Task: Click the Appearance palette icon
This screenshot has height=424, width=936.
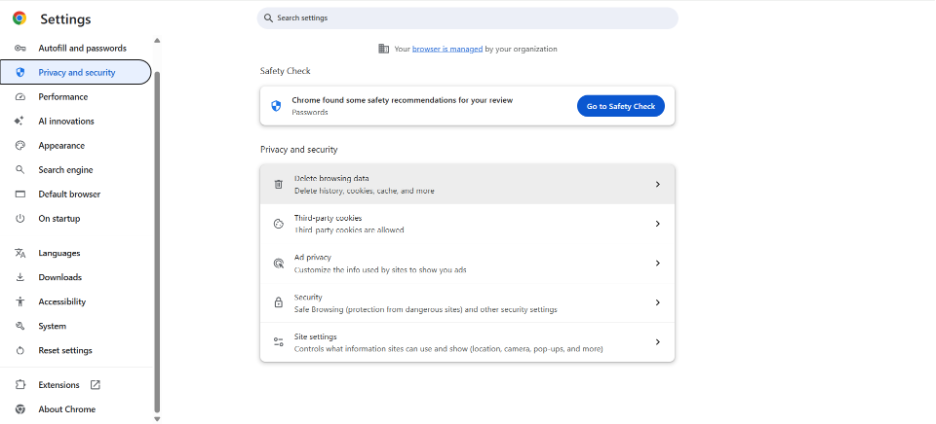Action: [x=20, y=146]
